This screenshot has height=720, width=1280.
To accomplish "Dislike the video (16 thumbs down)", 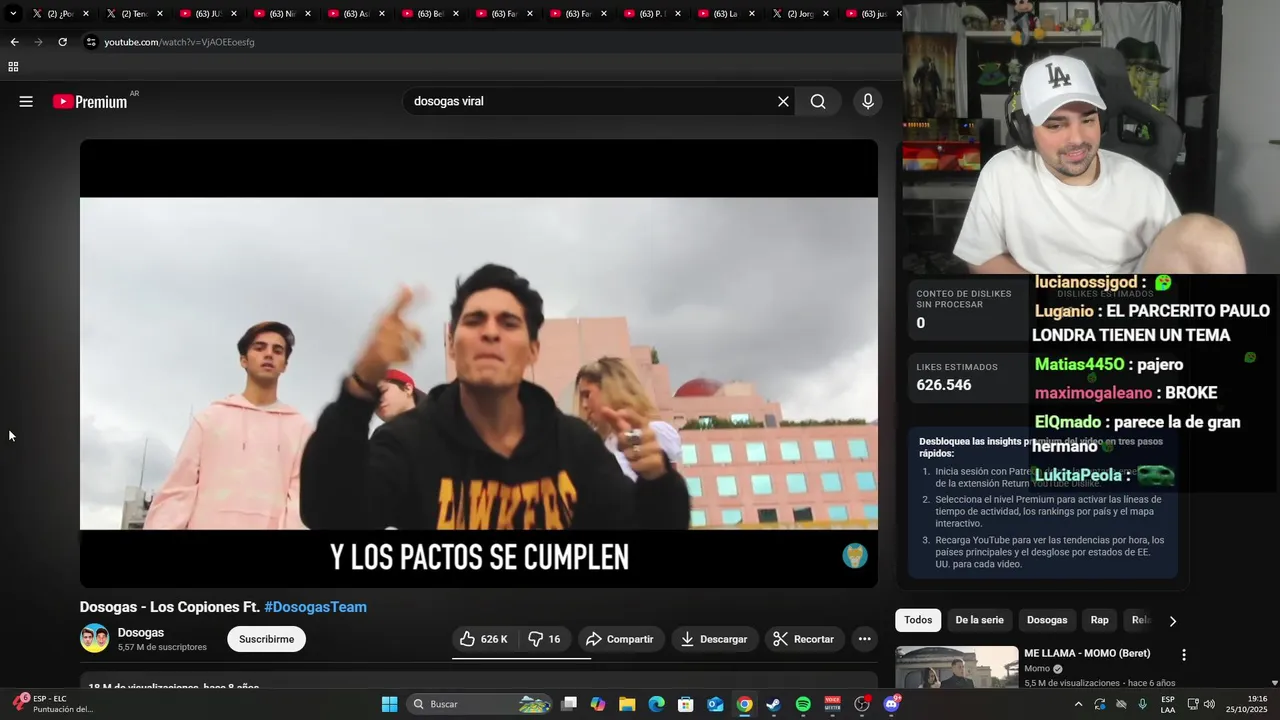I will click(x=544, y=639).
